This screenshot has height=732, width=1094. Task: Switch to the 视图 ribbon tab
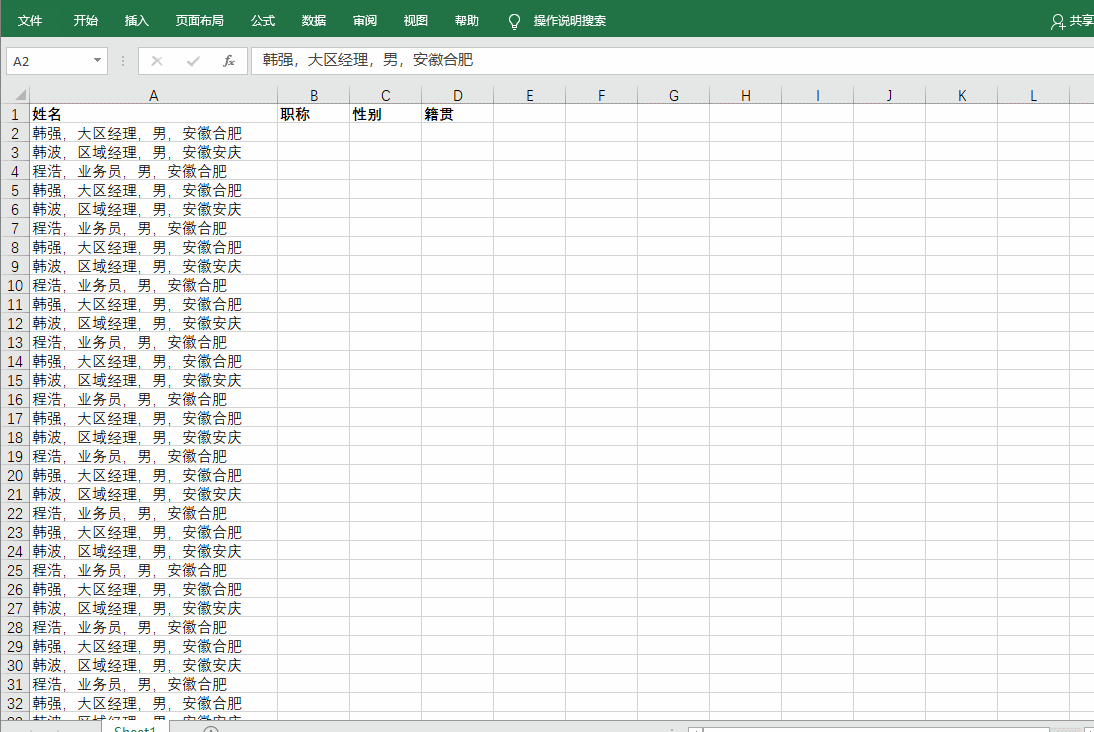coord(415,20)
